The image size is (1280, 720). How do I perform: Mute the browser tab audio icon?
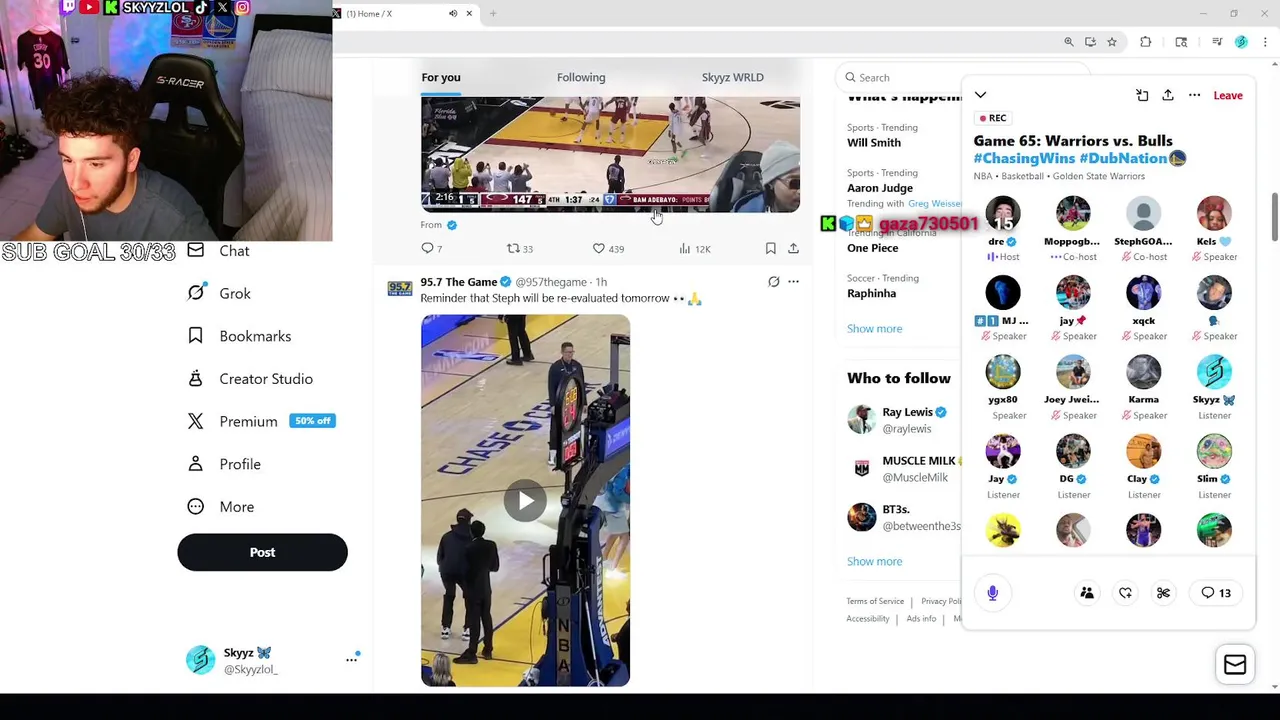tap(453, 13)
